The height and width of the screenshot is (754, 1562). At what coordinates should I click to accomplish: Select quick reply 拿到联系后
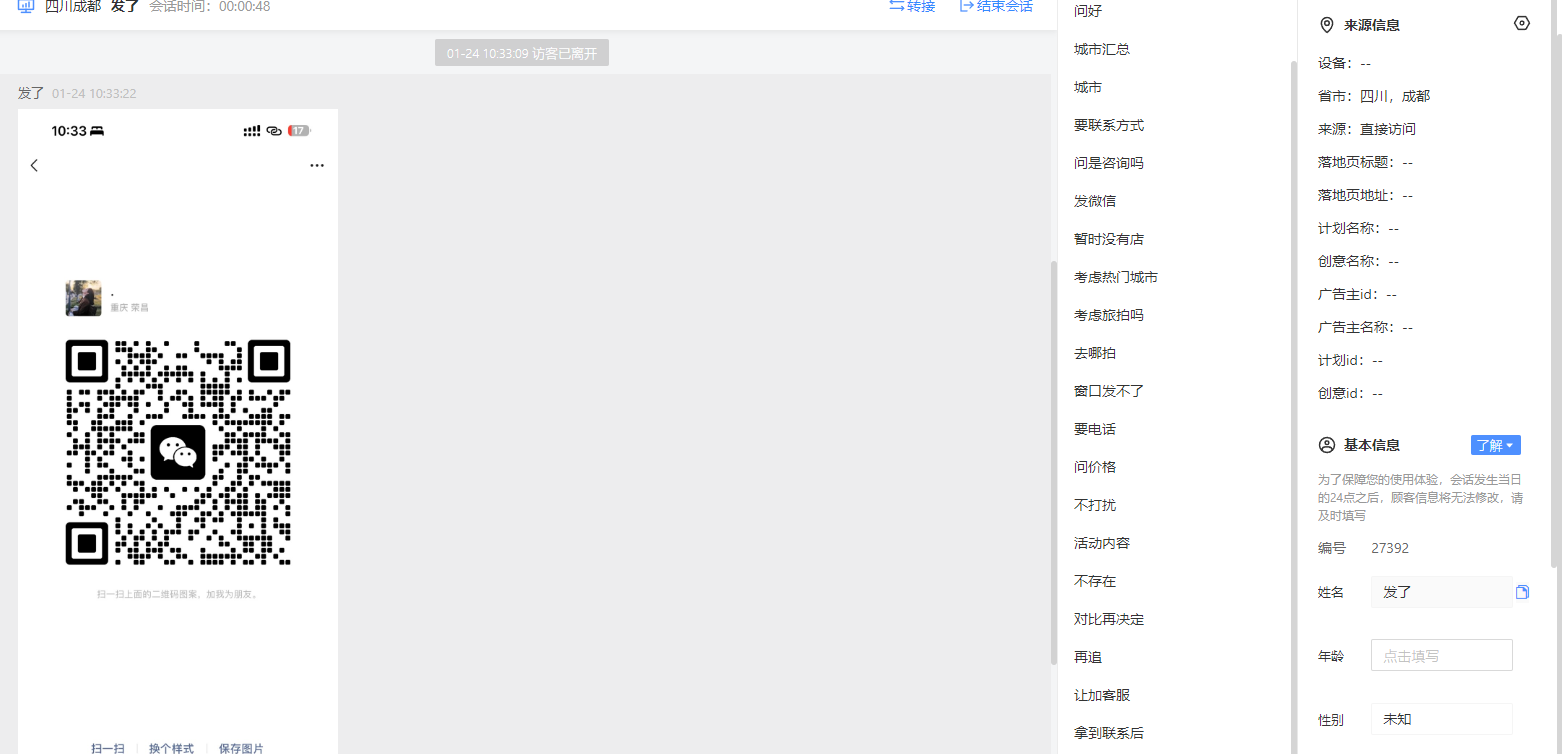(1109, 733)
